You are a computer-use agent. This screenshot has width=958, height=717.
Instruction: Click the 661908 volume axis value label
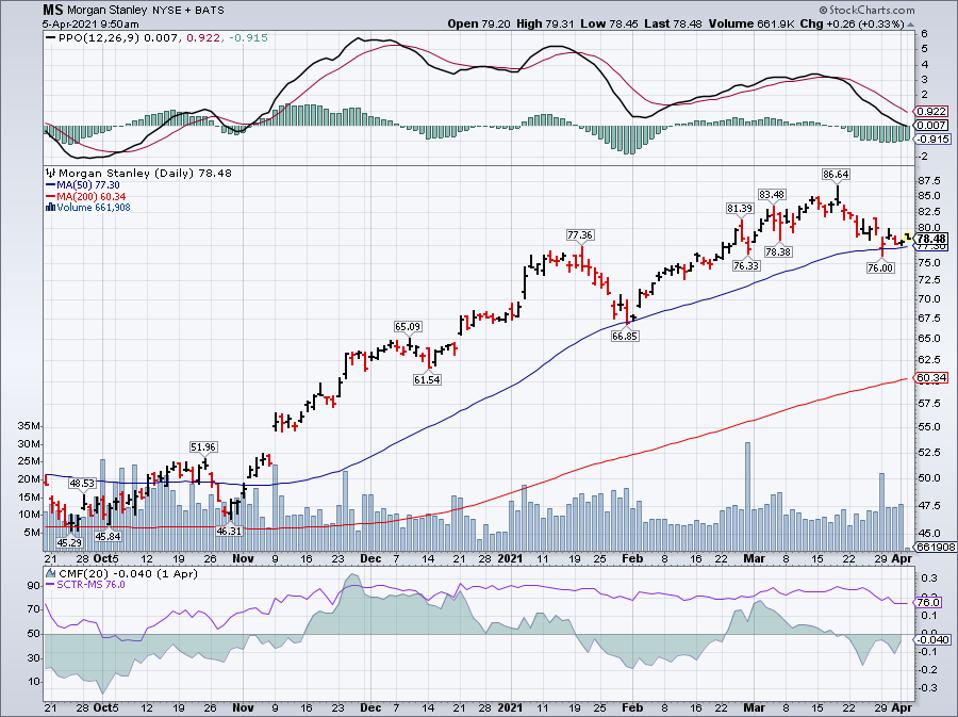click(935, 547)
